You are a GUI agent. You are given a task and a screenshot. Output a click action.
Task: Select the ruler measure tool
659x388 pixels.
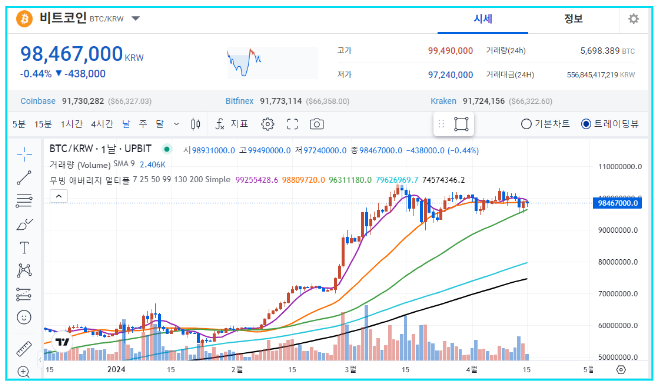point(24,348)
